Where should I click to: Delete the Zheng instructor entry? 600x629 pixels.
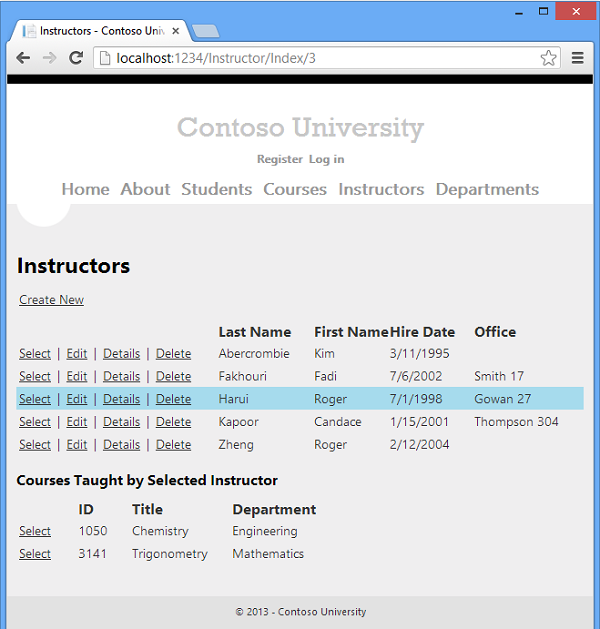[x=173, y=445]
